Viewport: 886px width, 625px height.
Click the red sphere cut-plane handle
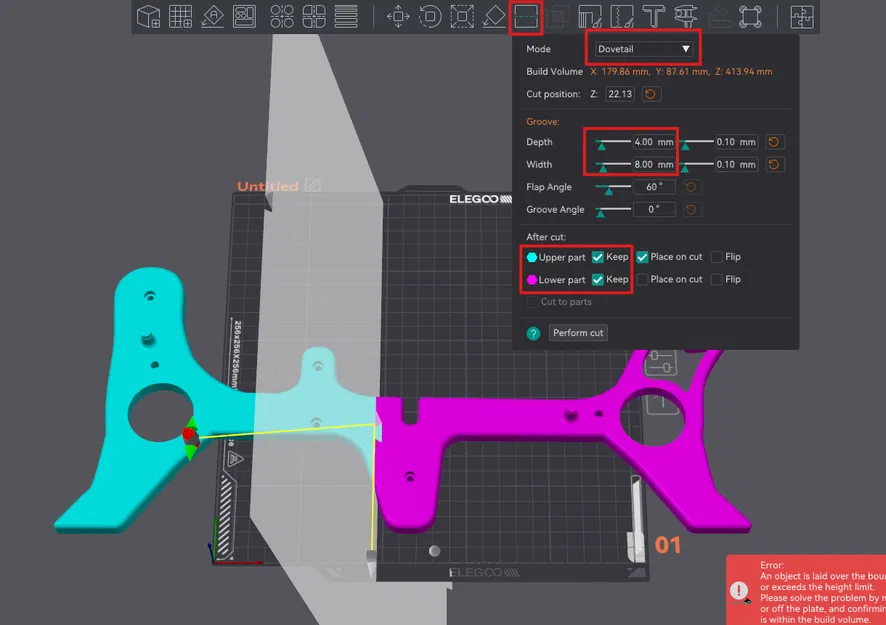[x=188, y=433]
